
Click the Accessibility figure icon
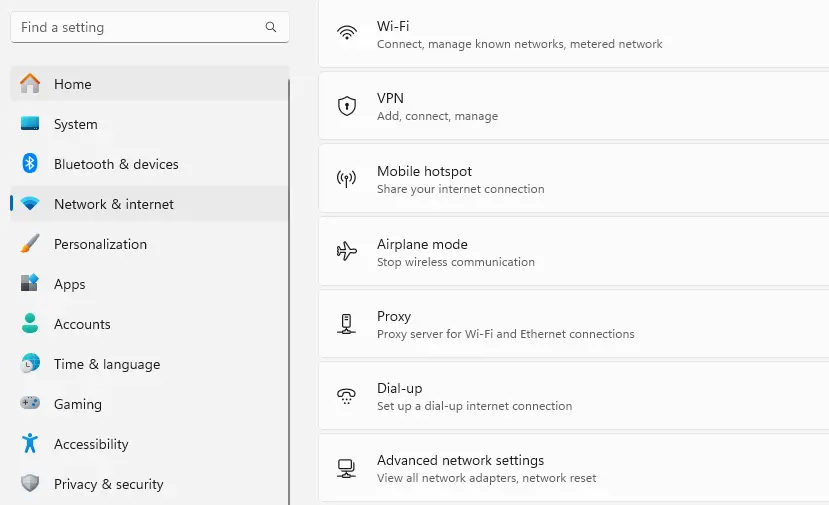coord(30,444)
